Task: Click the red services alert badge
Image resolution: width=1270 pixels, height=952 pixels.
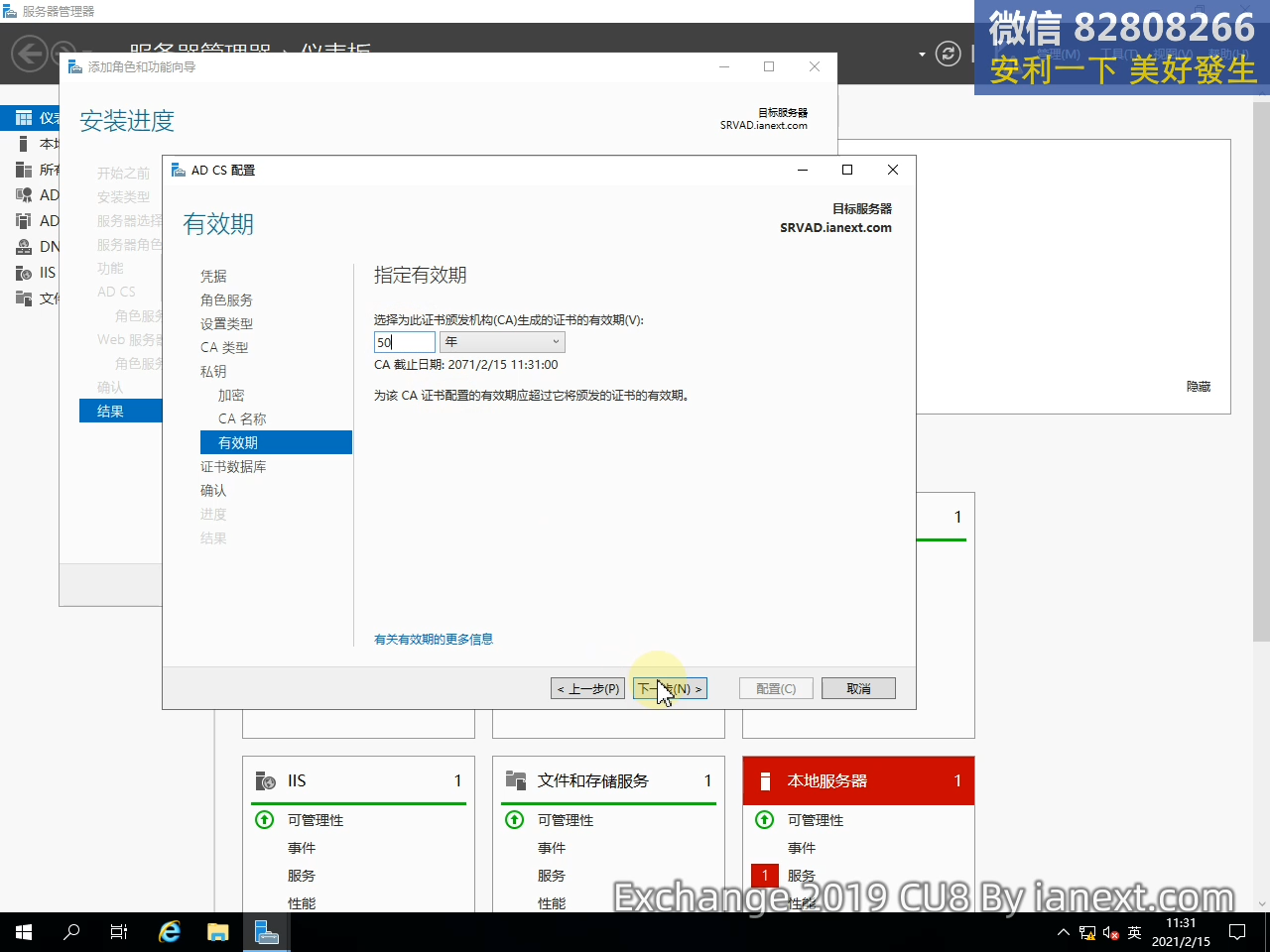Action: pos(765,876)
